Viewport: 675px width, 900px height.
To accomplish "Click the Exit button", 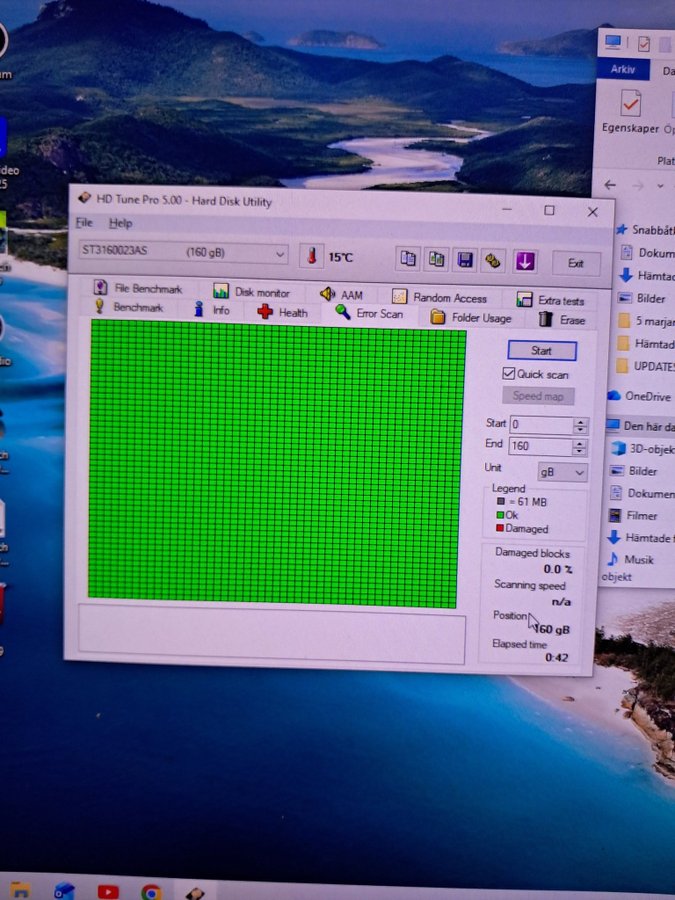I will tap(576, 263).
